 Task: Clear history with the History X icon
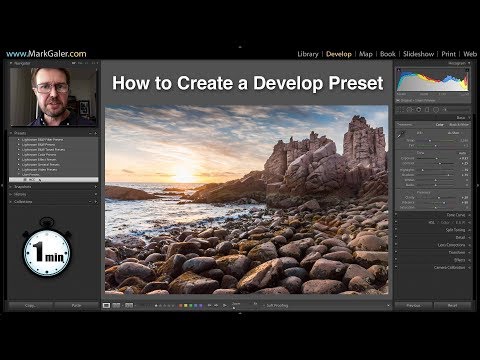point(96,194)
